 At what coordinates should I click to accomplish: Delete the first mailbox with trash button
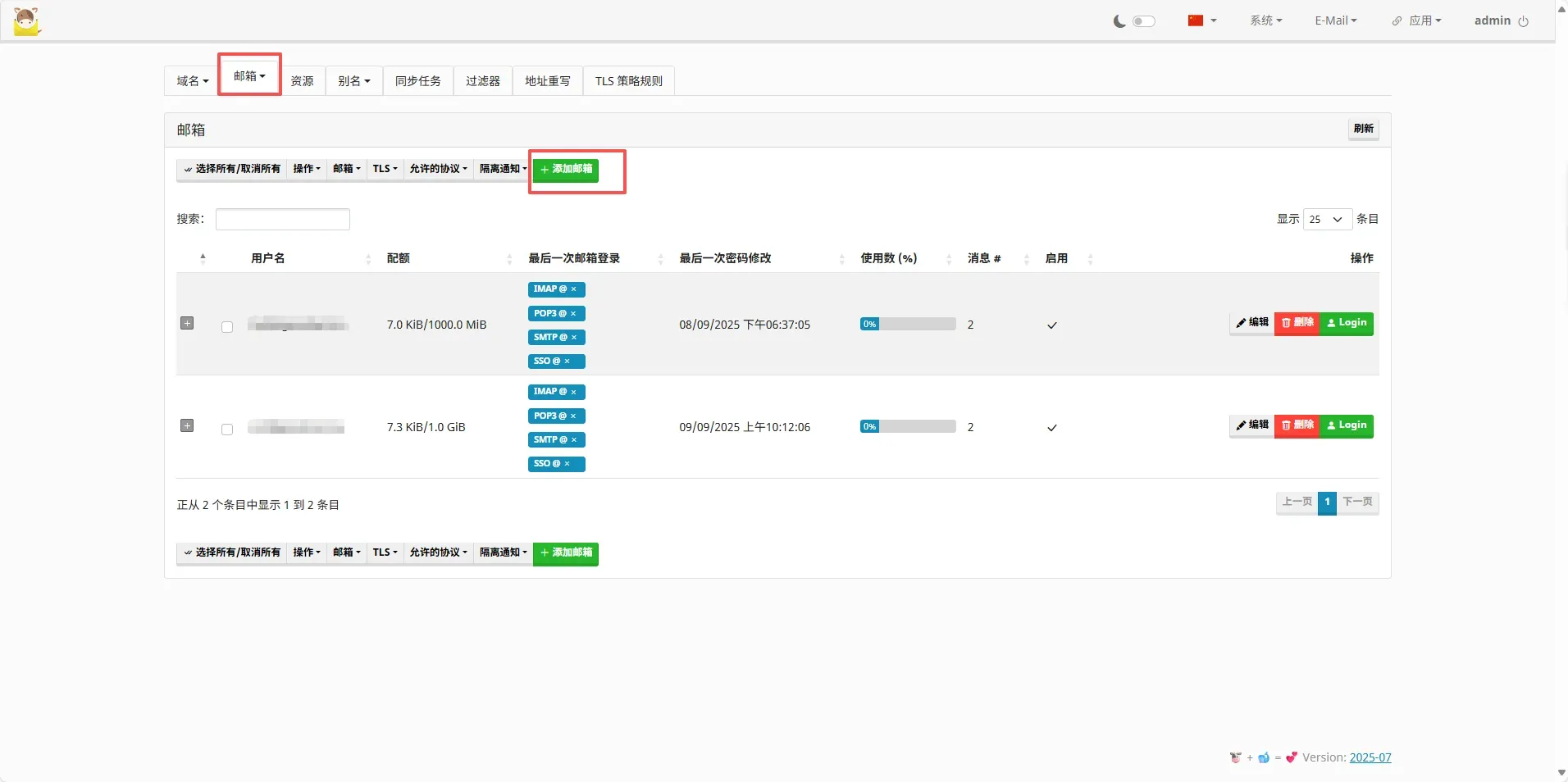(x=1297, y=323)
